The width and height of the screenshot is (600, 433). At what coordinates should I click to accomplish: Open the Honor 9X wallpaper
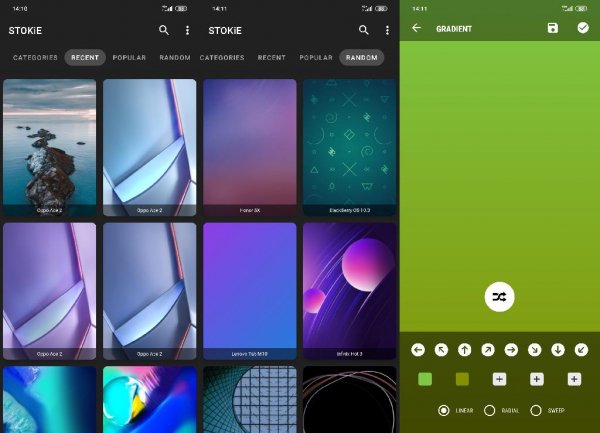tap(250, 148)
